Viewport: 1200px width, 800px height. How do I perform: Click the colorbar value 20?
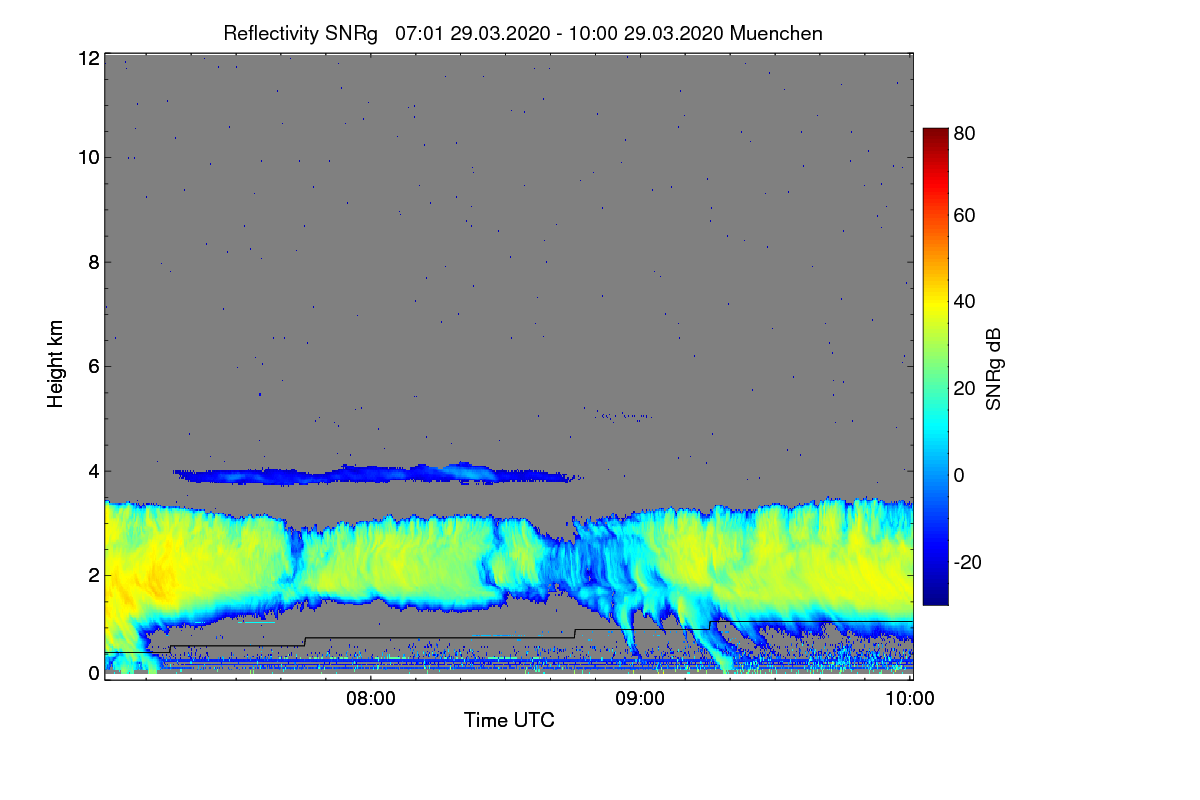[965, 389]
